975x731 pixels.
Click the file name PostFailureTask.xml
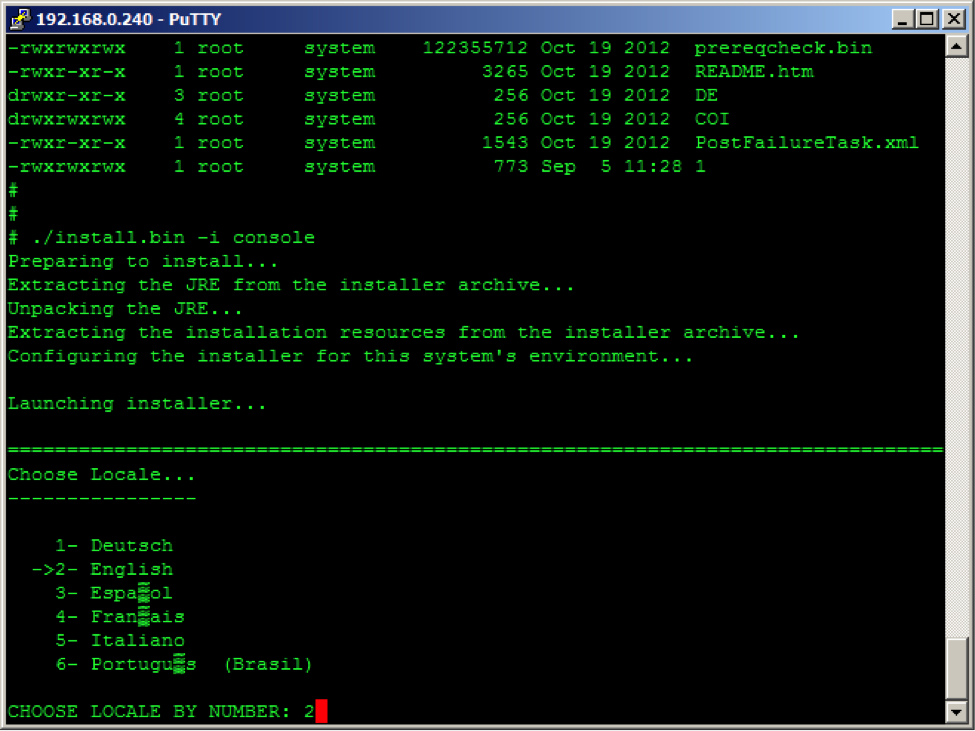tap(806, 143)
